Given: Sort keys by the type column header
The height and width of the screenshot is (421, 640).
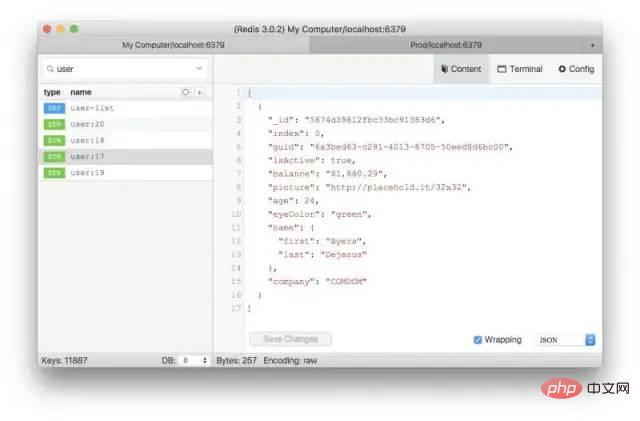Looking at the screenshot, I should (x=52, y=92).
